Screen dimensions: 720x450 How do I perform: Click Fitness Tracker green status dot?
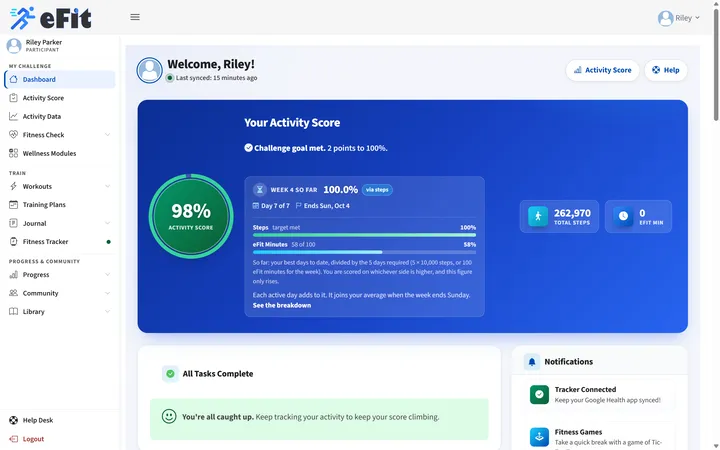[108, 242]
